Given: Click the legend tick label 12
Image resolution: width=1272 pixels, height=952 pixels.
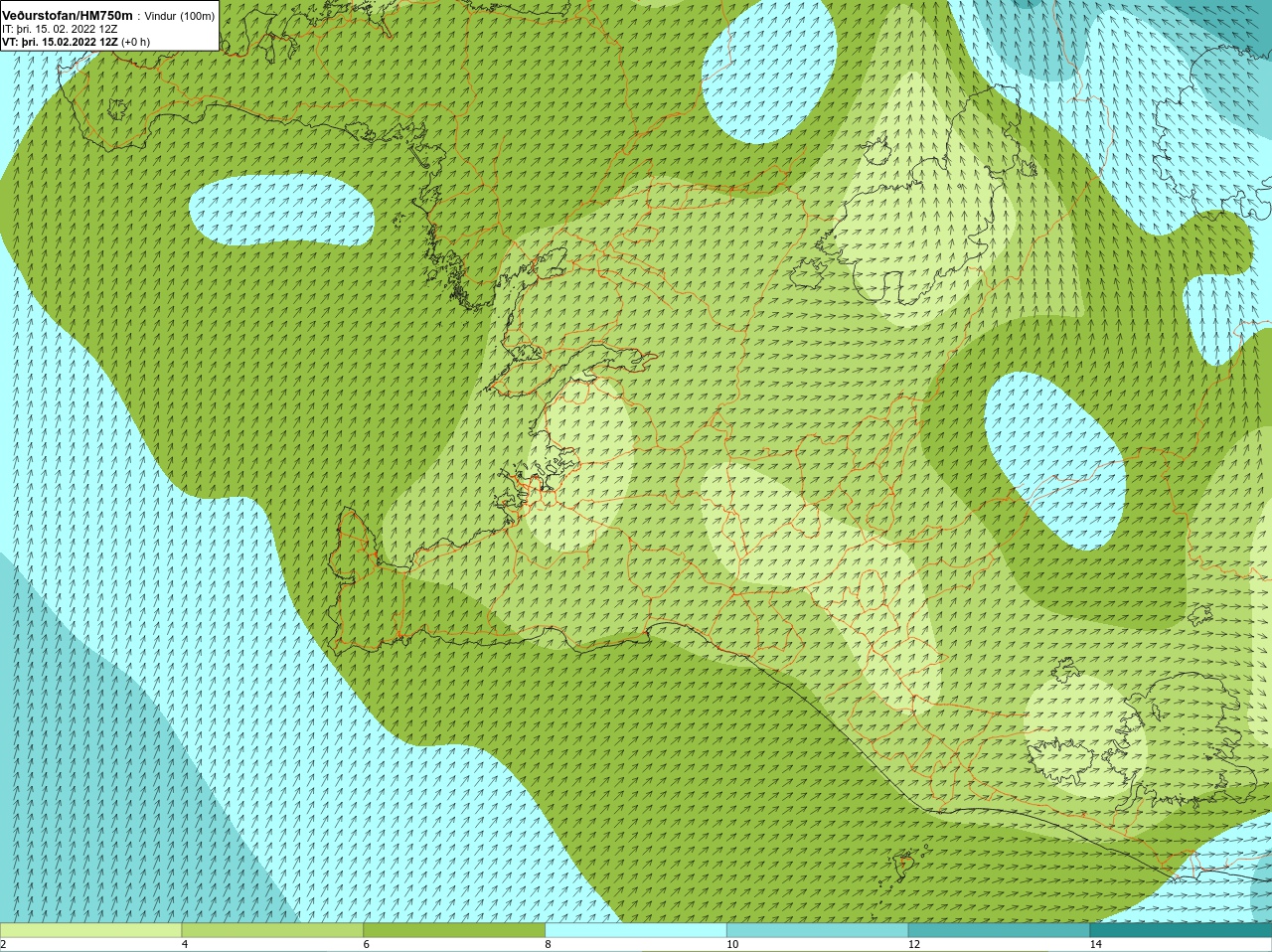Looking at the screenshot, I should [914, 944].
